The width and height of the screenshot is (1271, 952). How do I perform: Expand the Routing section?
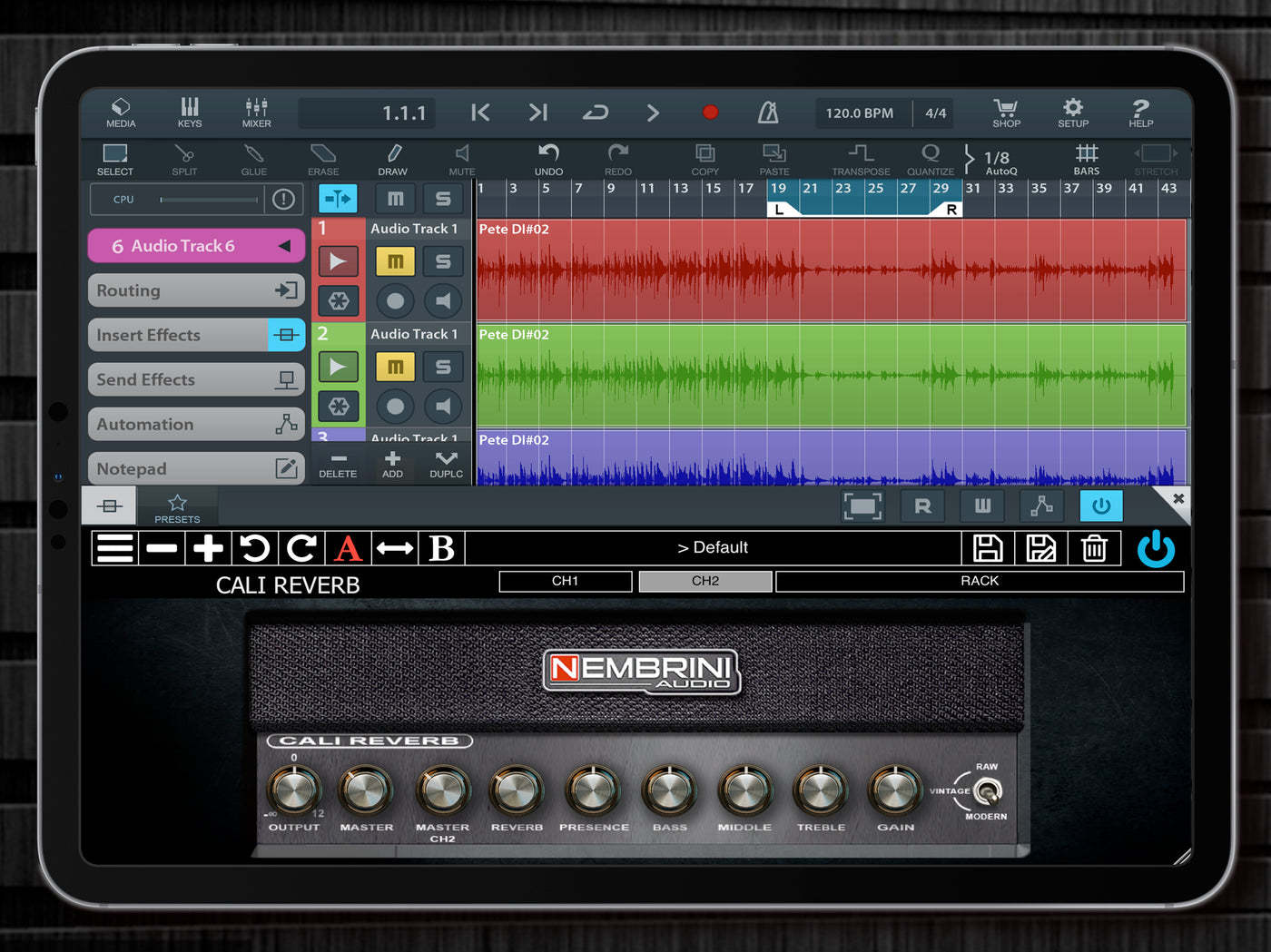pyautogui.click(x=196, y=290)
